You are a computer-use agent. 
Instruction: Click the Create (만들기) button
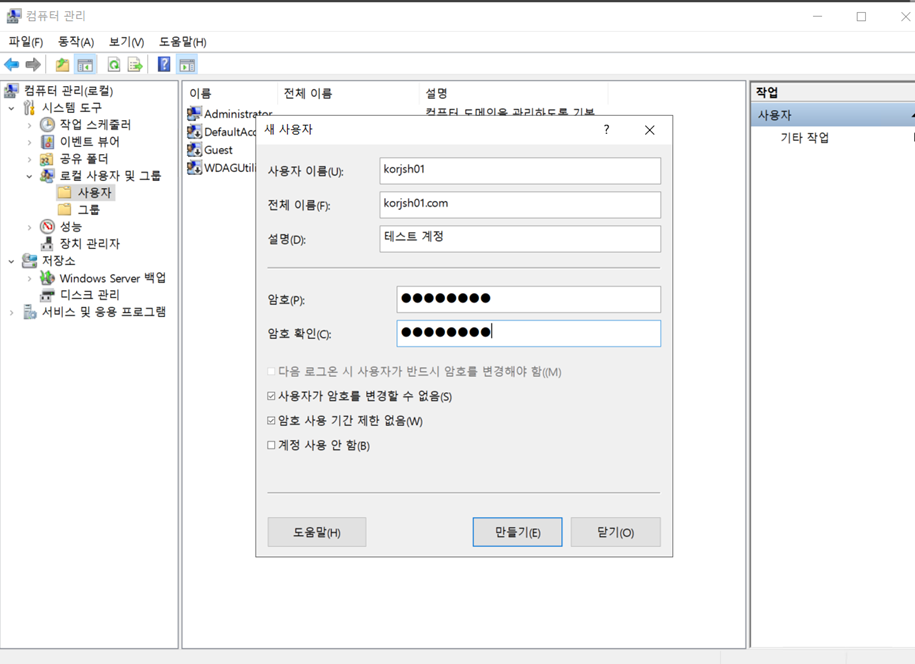[x=517, y=532]
